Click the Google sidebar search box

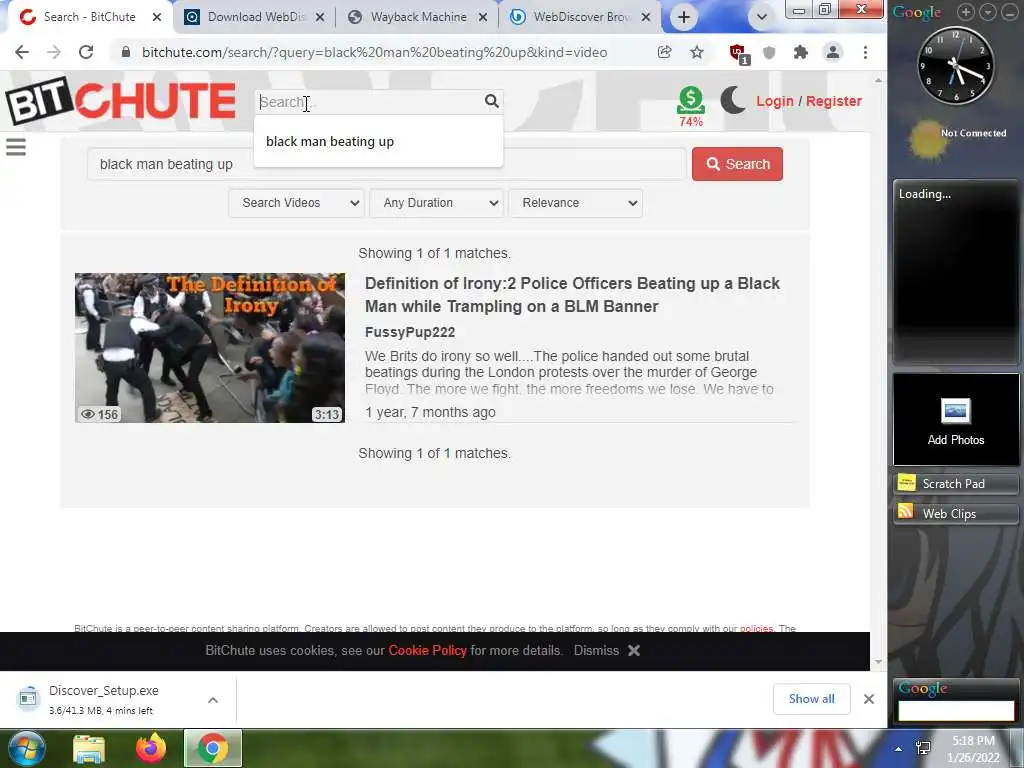click(x=956, y=711)
